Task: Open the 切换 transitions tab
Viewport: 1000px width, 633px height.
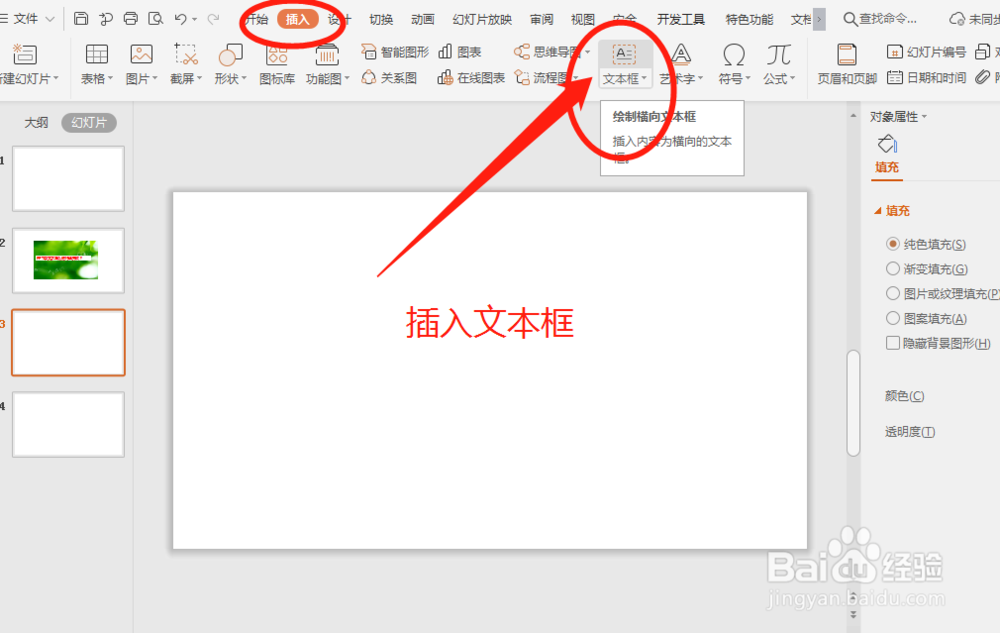Action: (x=381, y=20)
